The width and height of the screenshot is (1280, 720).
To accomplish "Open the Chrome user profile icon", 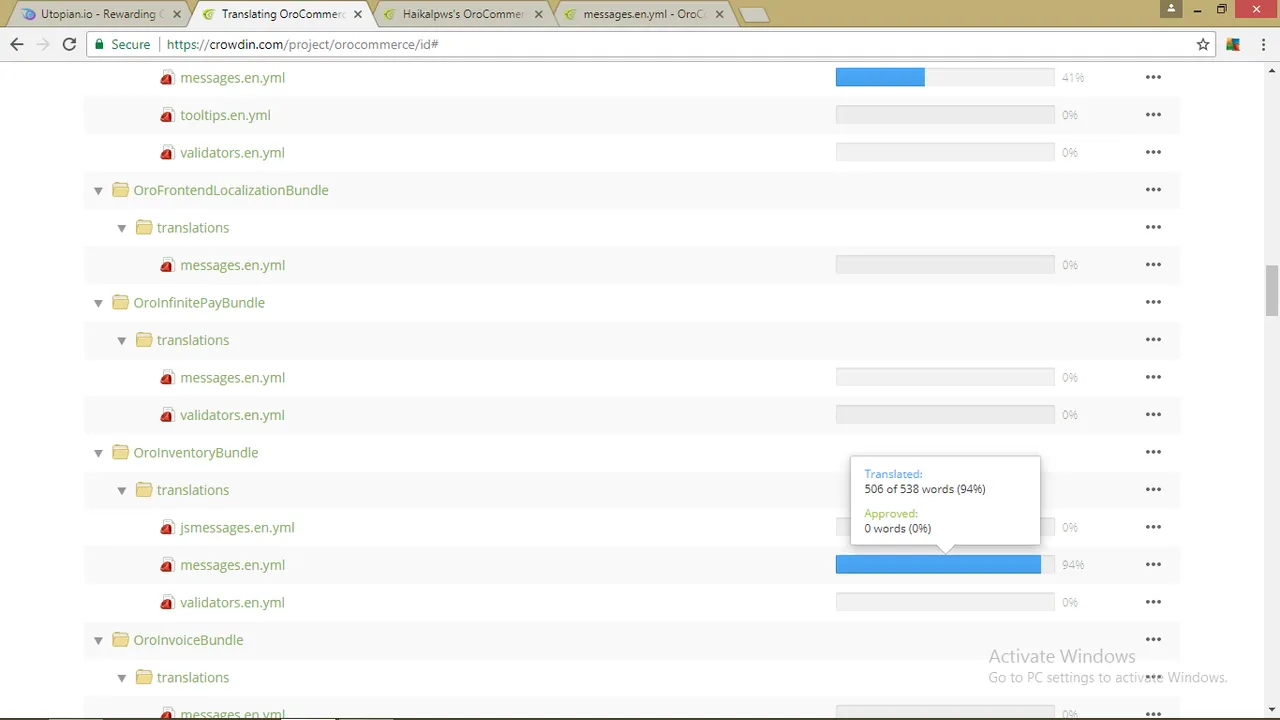I will (1172, 9).
